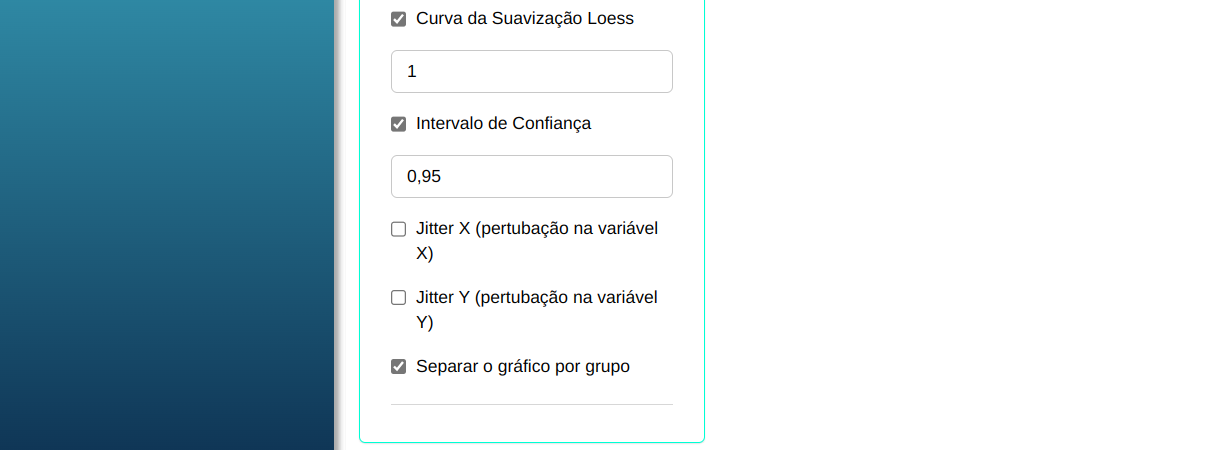1229x450 pixels.
Task: Click the "Intervalo de Confiança" label text
Action: click(503, 124)
